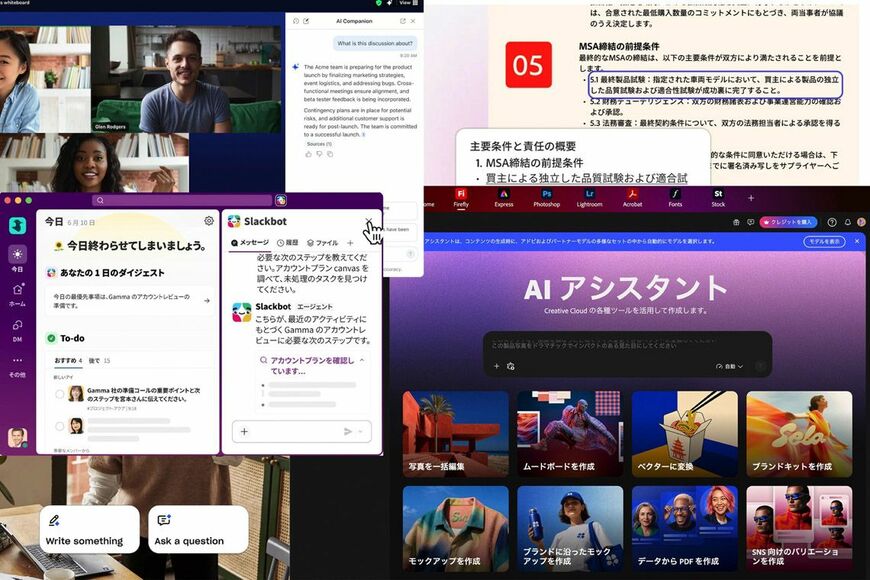Open the ベクターに変換 card
This screenshot has height=580, width=870.
click(x=685, y=433)
